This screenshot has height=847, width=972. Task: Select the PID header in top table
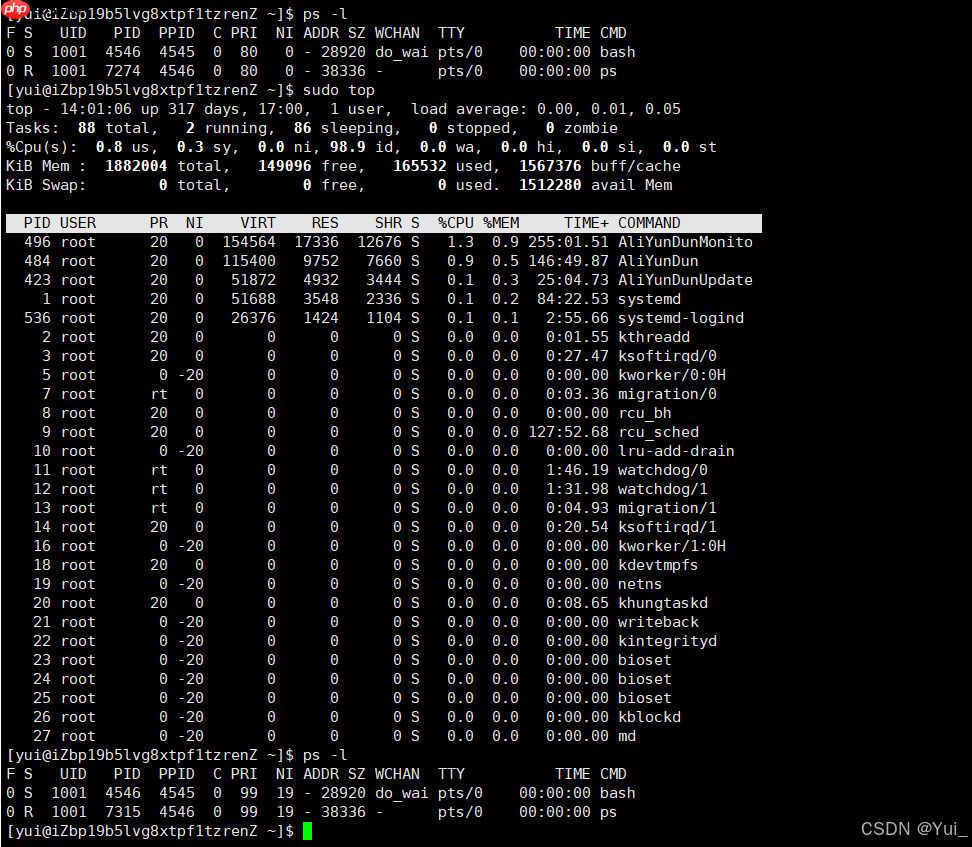(x=37, y=223)
